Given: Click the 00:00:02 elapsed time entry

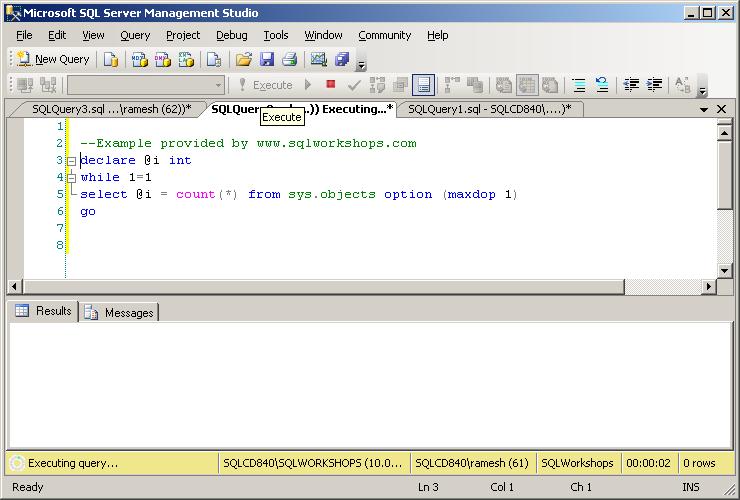Looking at the screenshot, I should (648, 463).
